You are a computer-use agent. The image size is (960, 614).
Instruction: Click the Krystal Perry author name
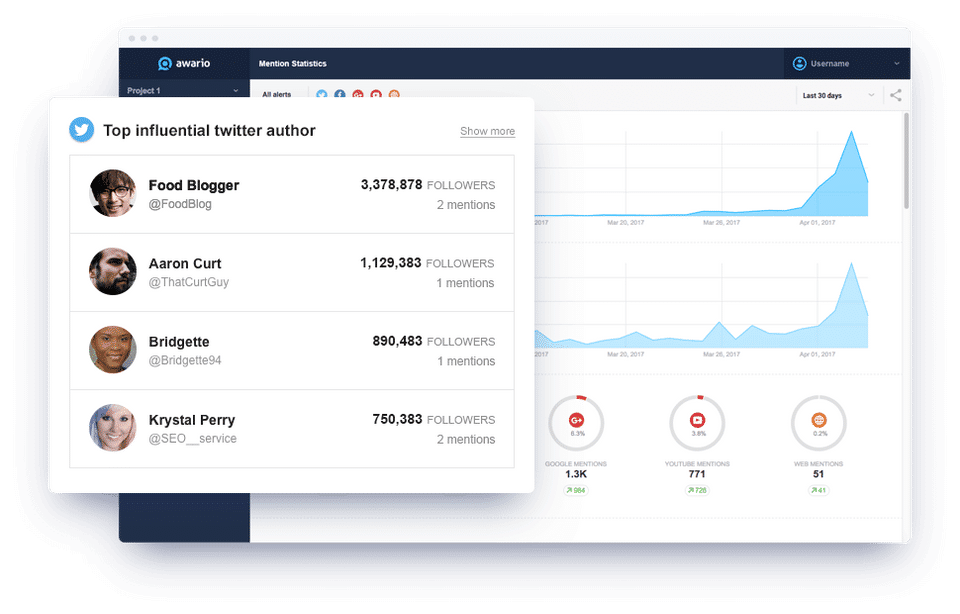coord(192,421)
